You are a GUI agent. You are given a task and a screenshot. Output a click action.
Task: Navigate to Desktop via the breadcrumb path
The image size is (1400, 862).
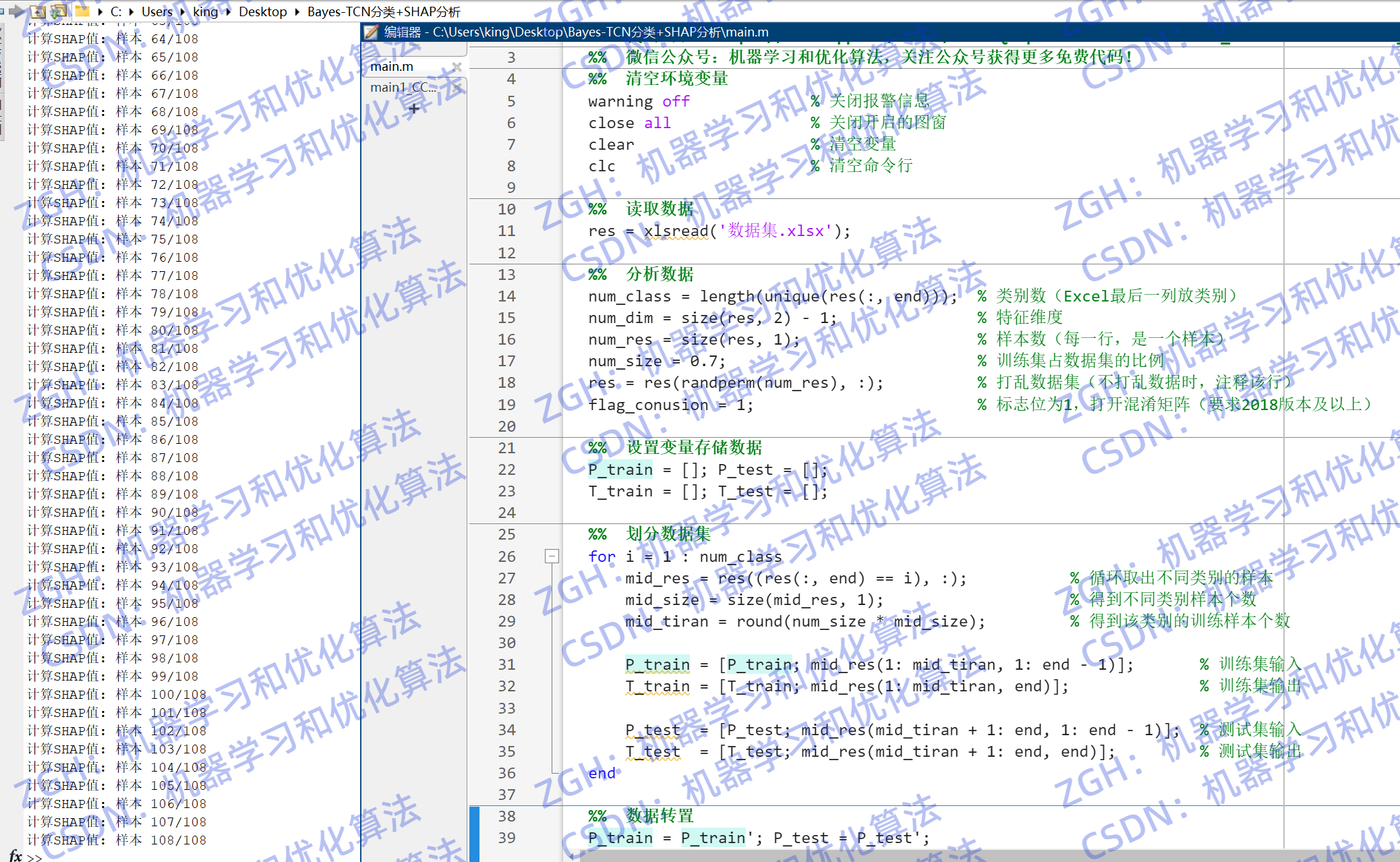point(263,12)
